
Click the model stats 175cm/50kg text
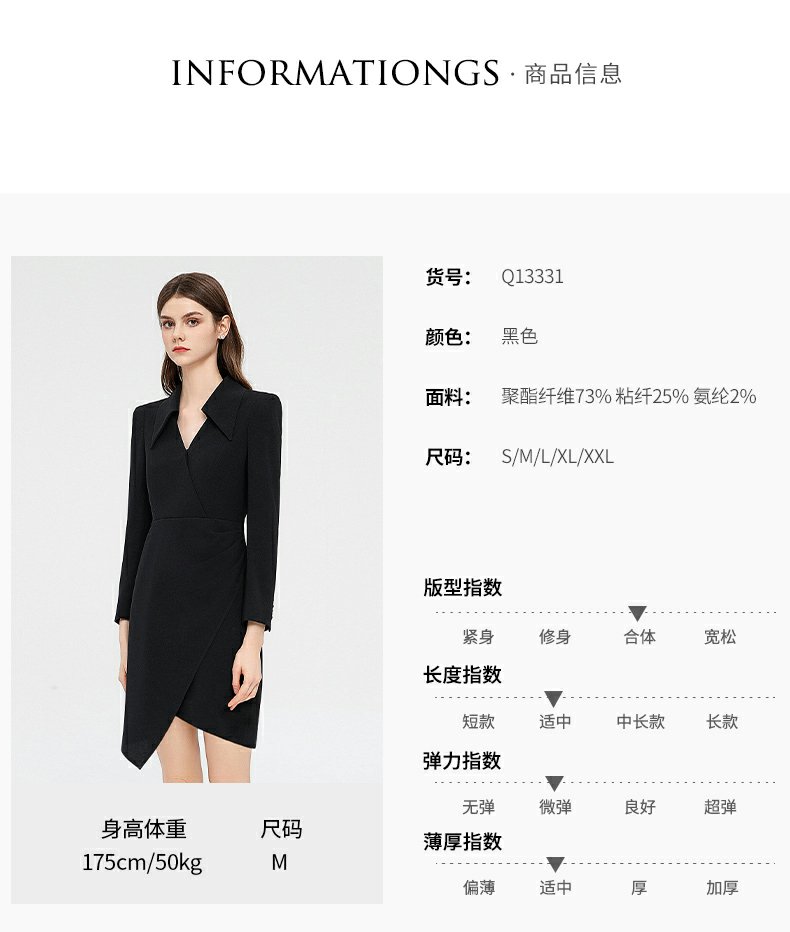click(x=142, y=862)
